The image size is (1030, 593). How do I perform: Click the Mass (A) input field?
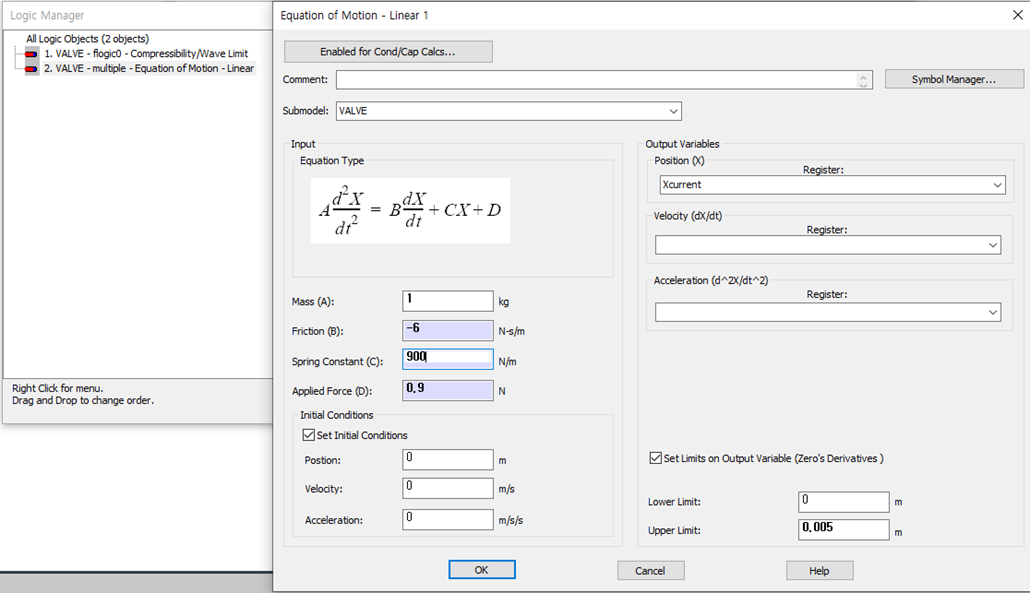[x=447, y=301]
